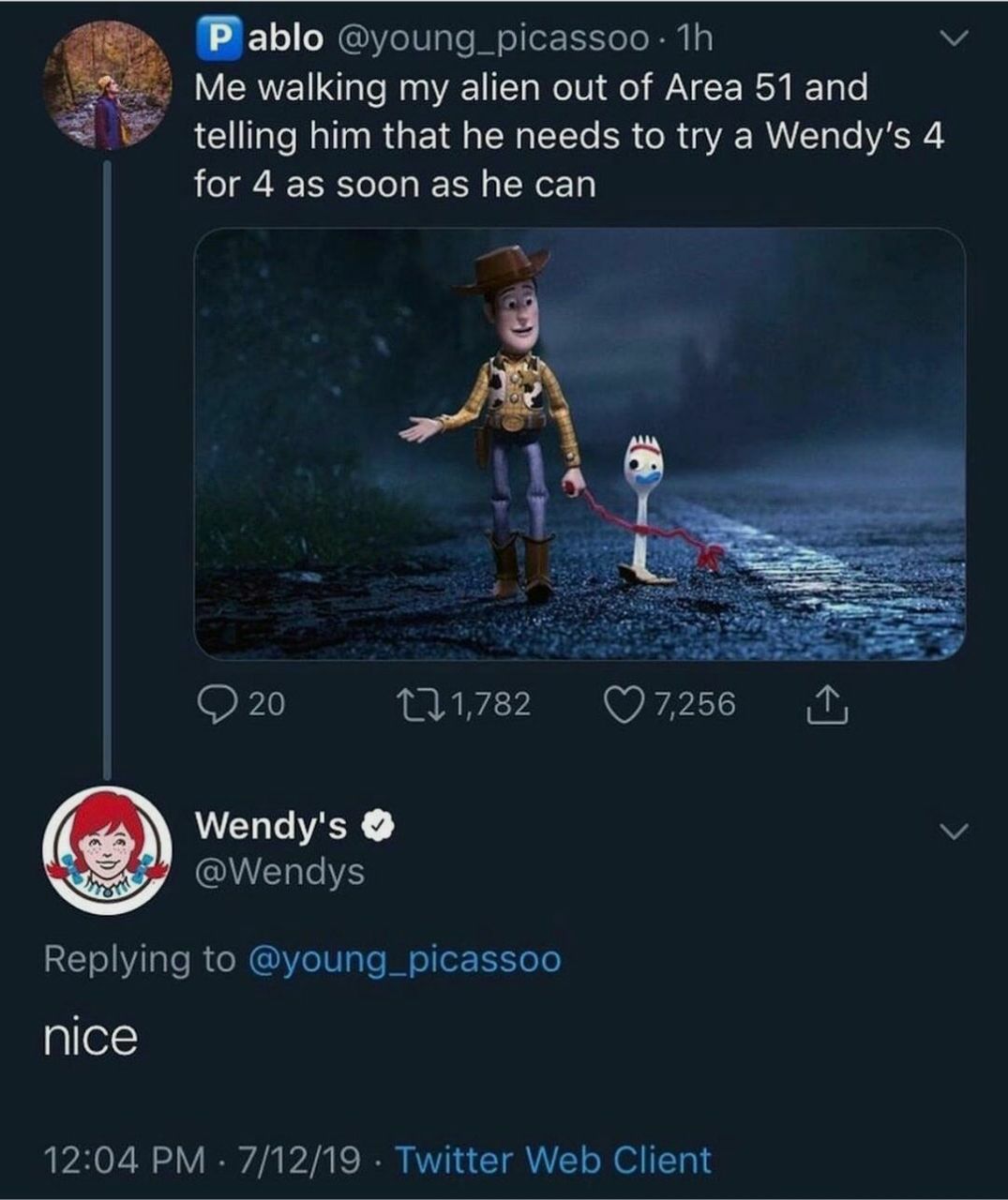Click the 1,782 retweet count
1008x1200 pixels.
click(x=490, y=704)
